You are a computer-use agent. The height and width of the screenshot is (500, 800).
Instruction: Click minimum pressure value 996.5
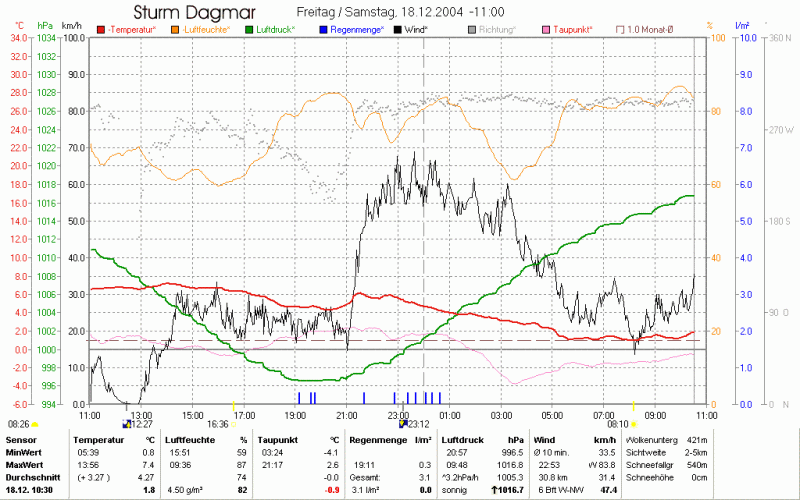tap(513, 453)
